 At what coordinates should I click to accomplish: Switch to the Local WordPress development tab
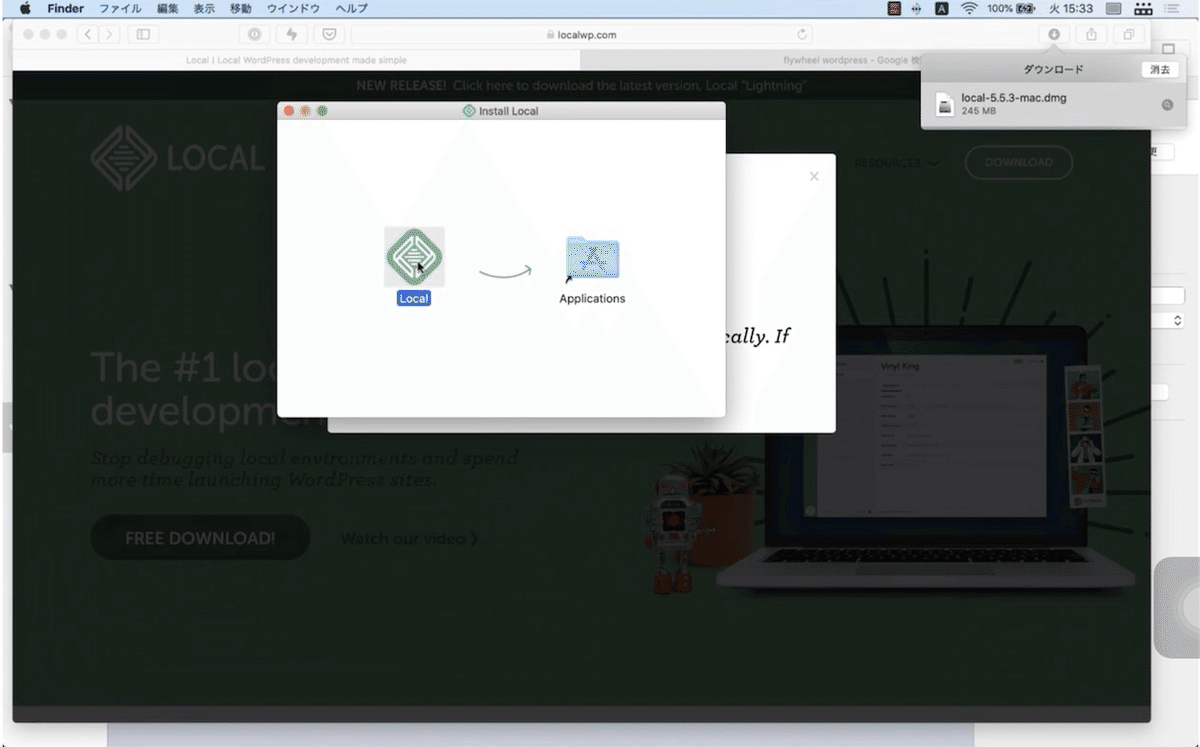point(297,60)
